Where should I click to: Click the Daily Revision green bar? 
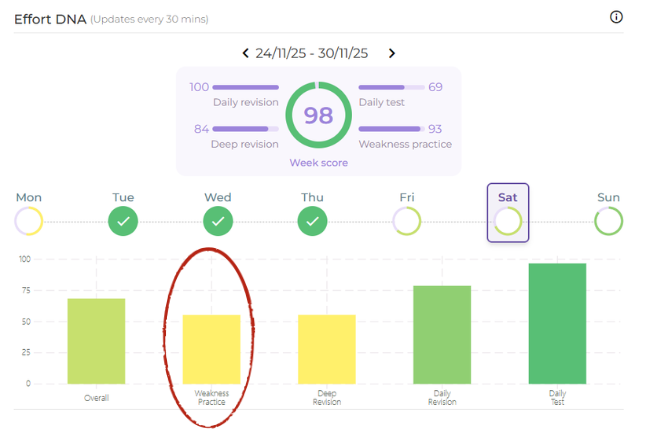click(442, 334)
